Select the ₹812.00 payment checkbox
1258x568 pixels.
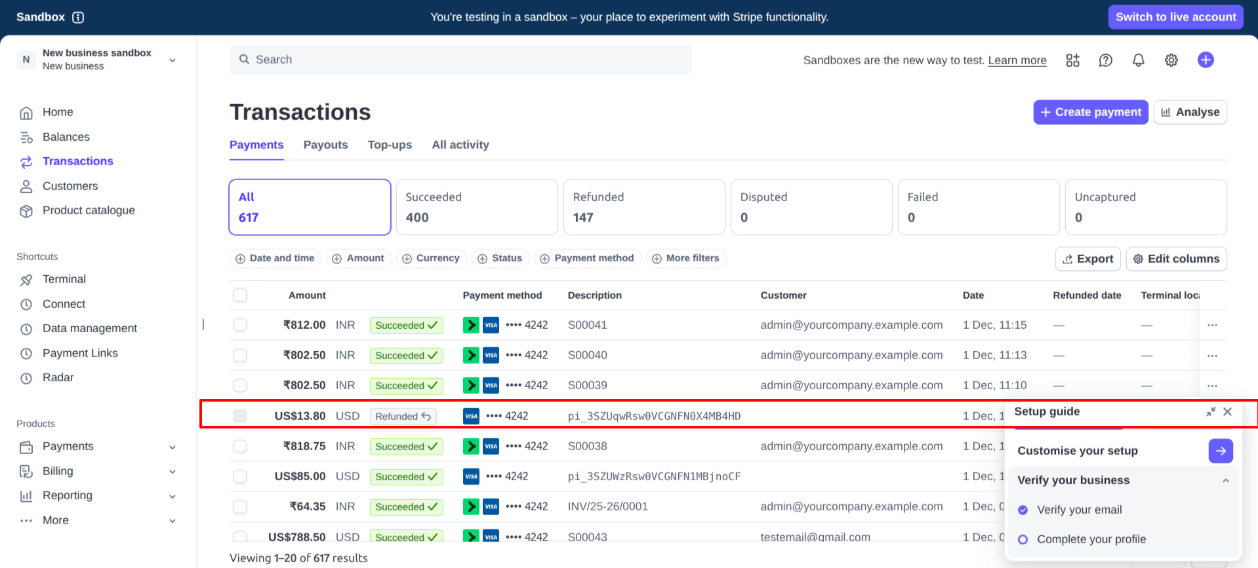240,325
